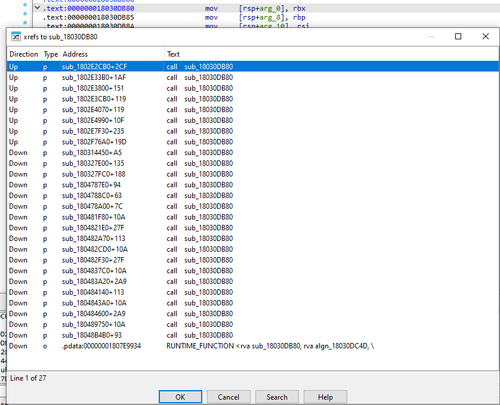Select xref row sub_1802E7F30+235

coord(253,131)
